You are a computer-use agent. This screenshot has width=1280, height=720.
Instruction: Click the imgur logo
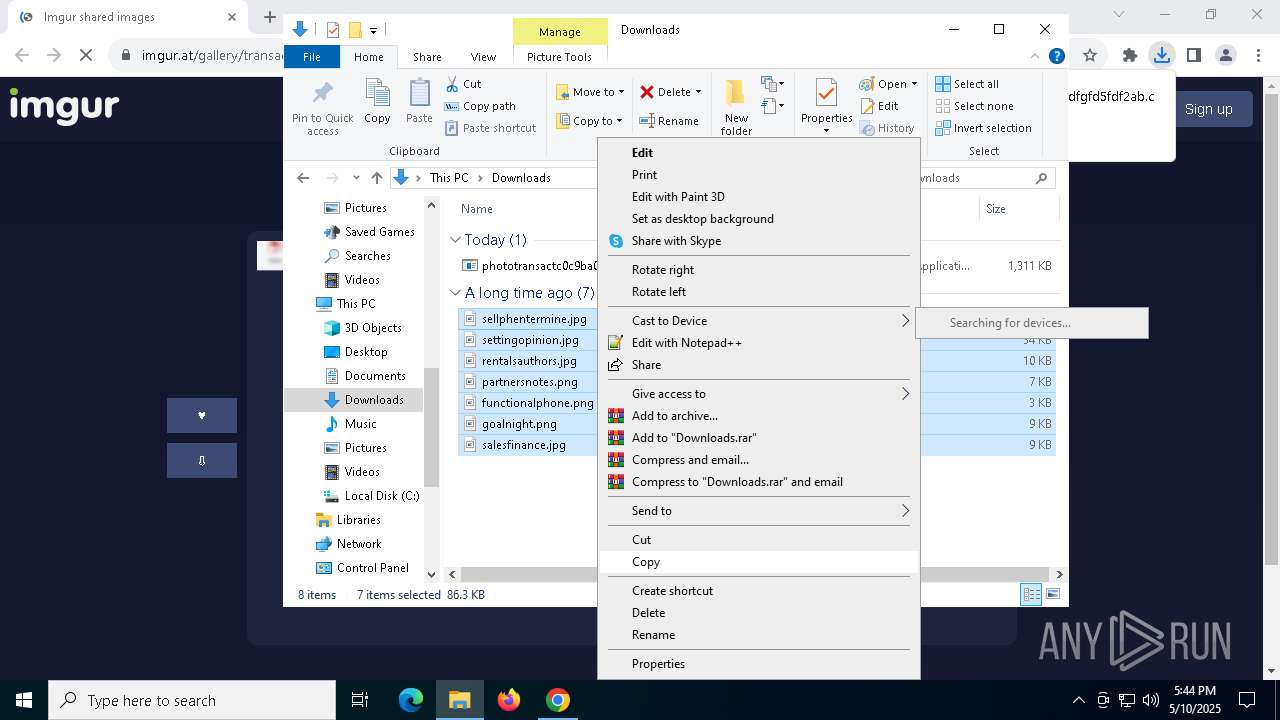[x=64, y=106]
